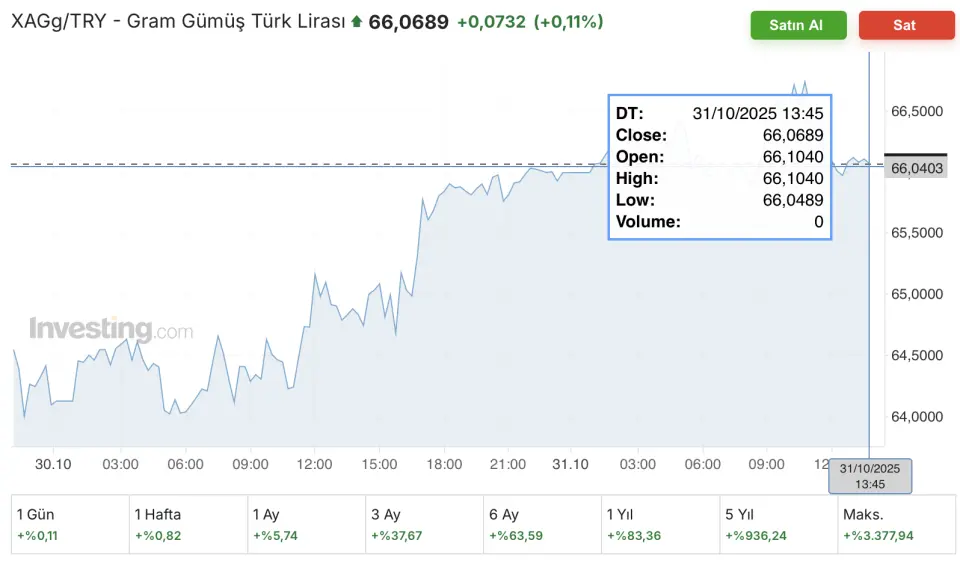Switch chart to 1 Yıl range
Image resolution: width=960 pixels, height=564 pixels.
[660, 524]
